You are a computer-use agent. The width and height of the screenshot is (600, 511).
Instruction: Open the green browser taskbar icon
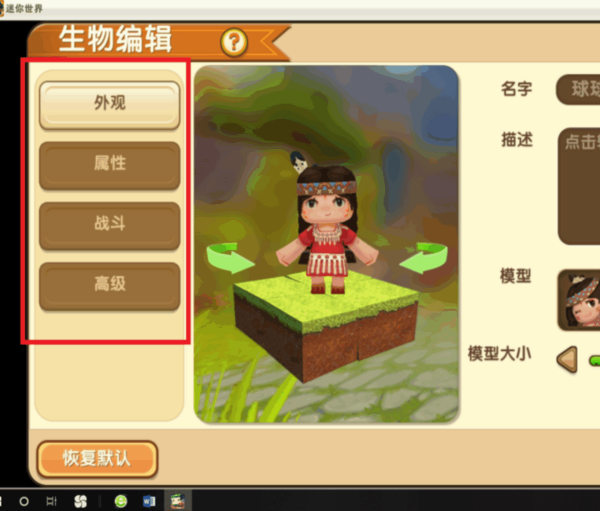point(121,501)
